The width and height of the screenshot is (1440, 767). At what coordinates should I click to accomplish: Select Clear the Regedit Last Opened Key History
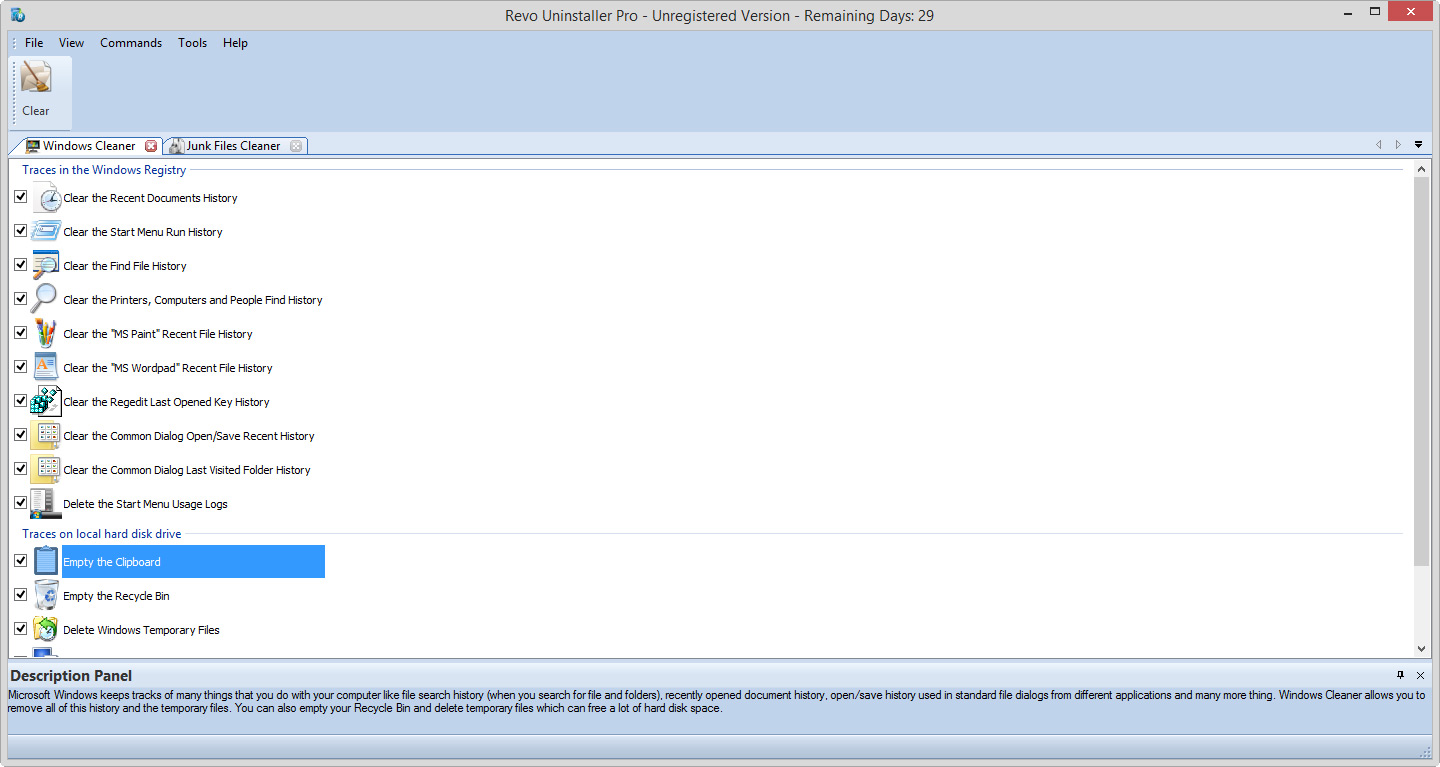(x=166, y=402)
